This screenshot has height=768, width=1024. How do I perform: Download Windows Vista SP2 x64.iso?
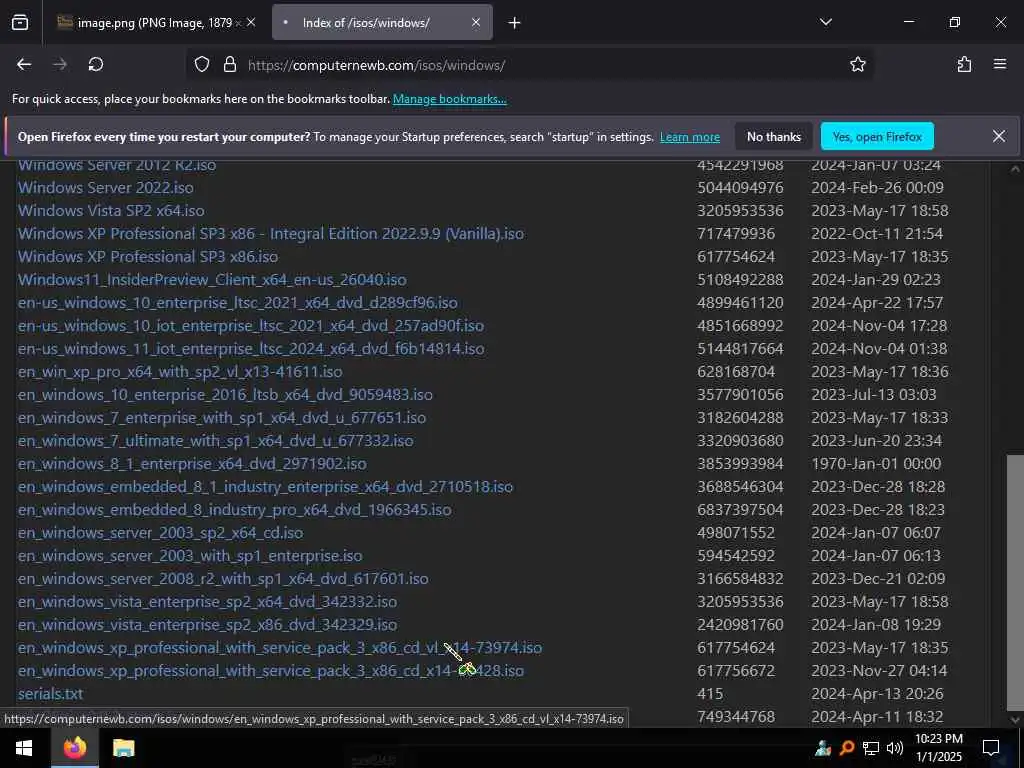111,211
